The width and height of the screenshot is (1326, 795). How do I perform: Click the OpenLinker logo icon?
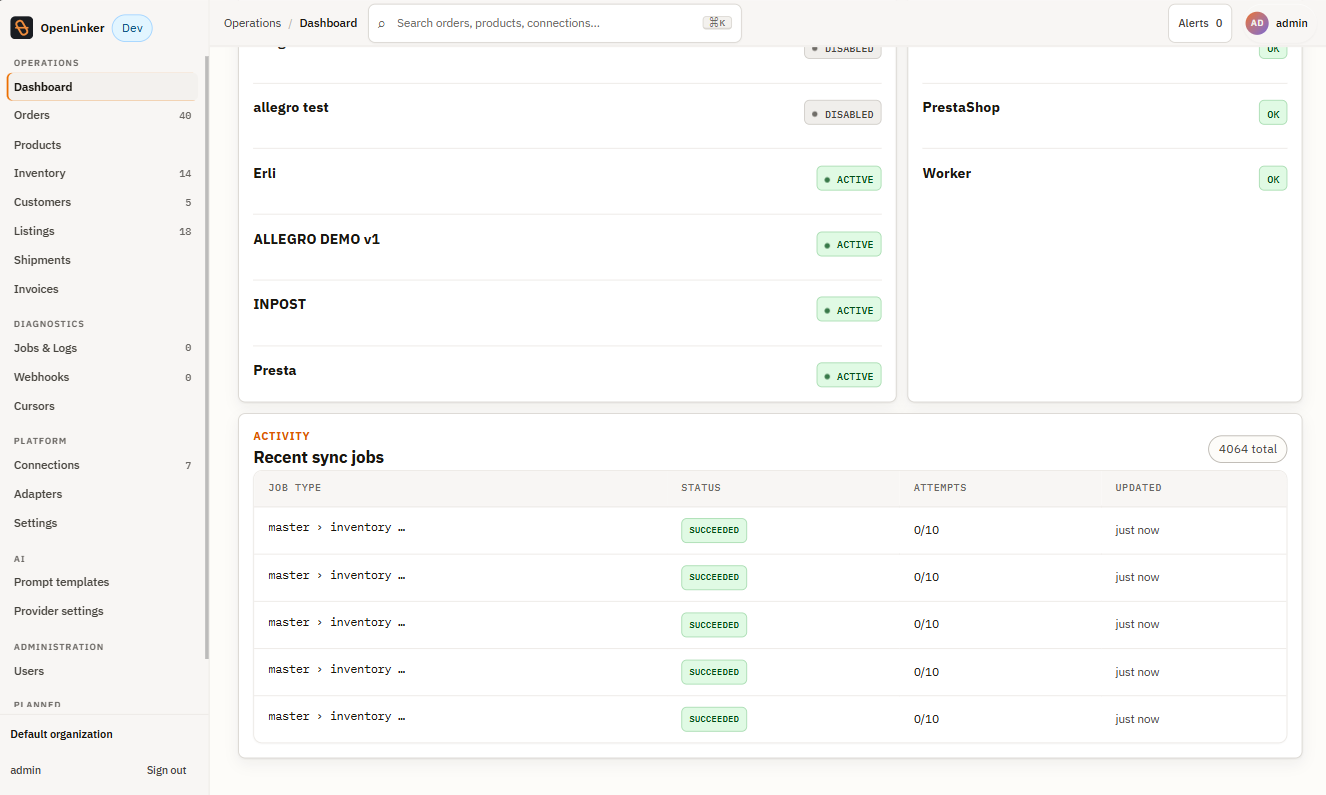[22, 28]
